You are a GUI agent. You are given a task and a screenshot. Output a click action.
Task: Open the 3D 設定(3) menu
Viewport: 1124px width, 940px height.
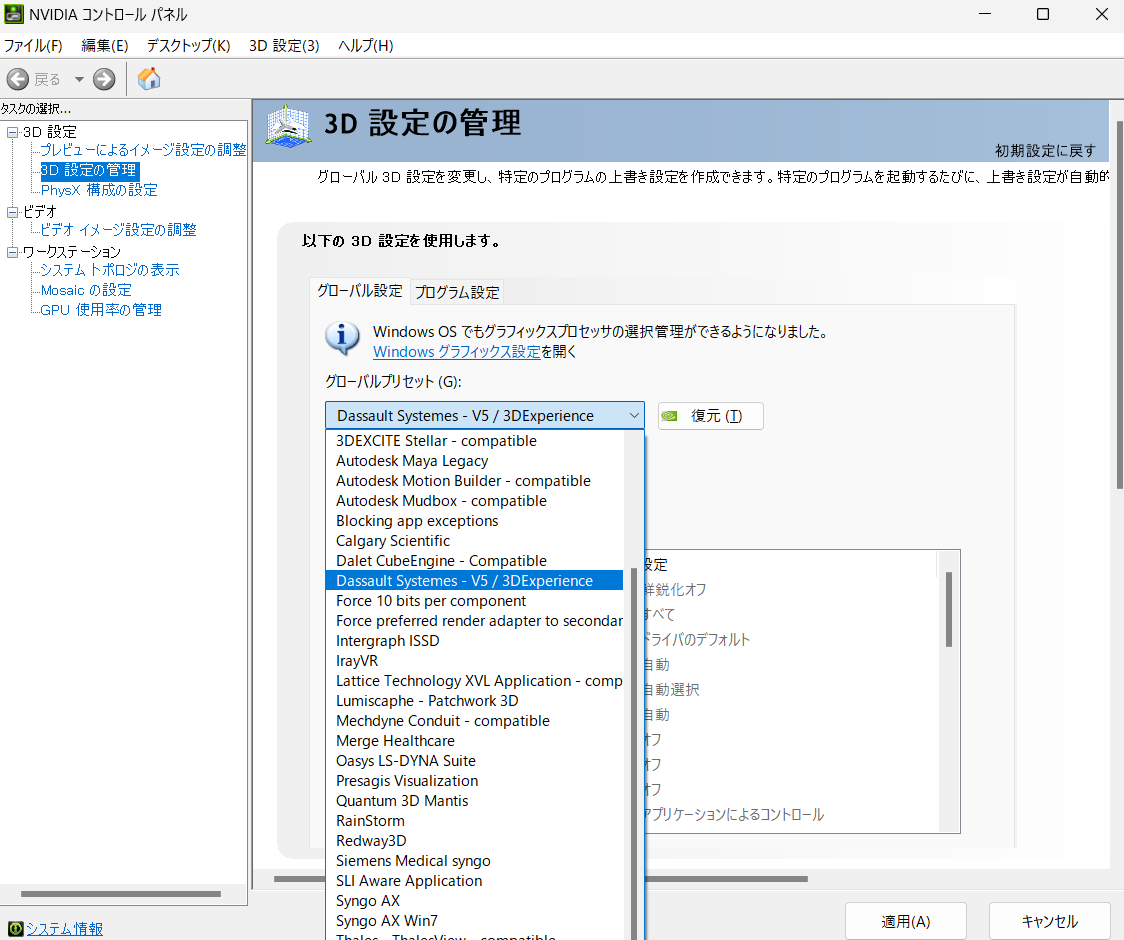[284, 46]
